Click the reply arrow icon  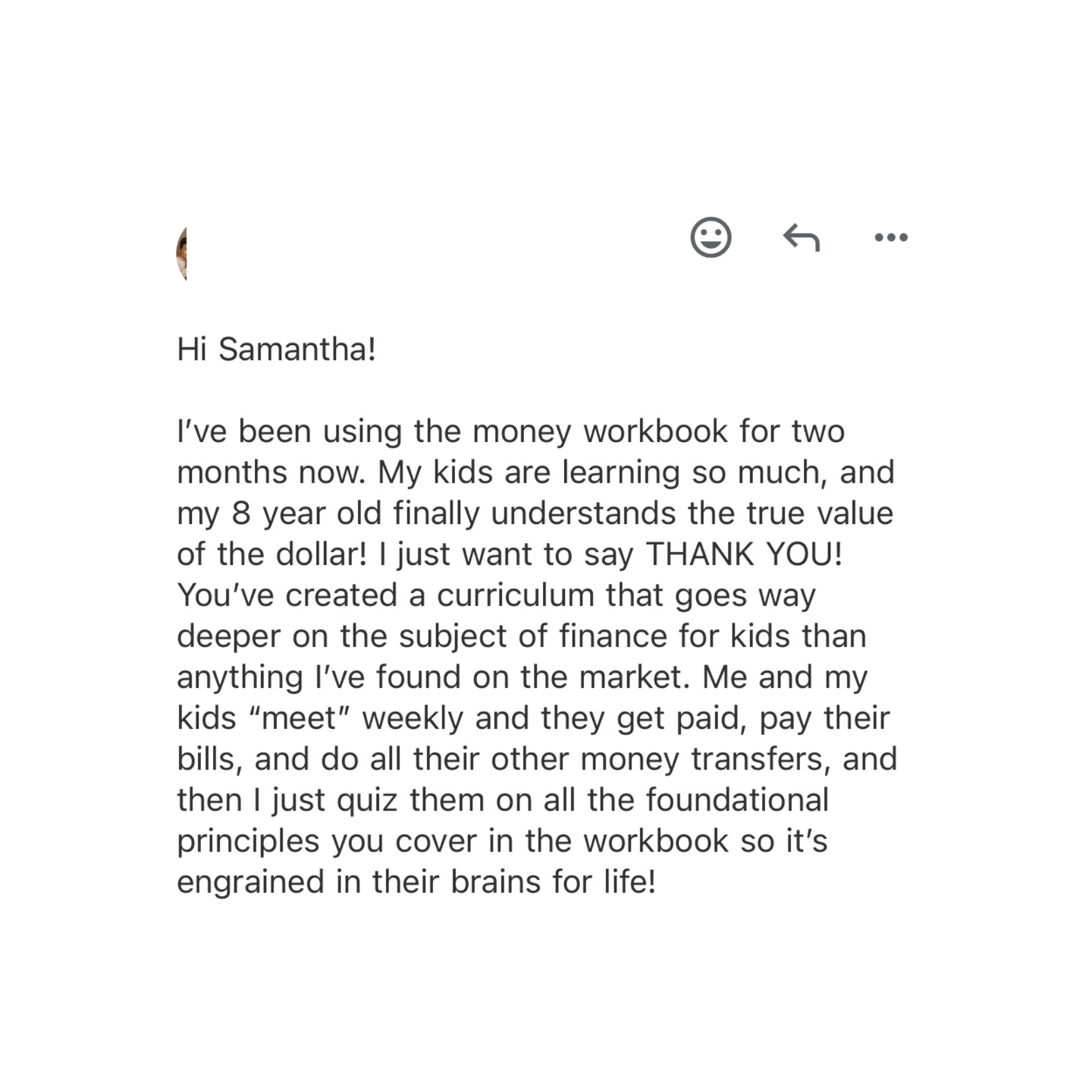click(x=802, y=238)
